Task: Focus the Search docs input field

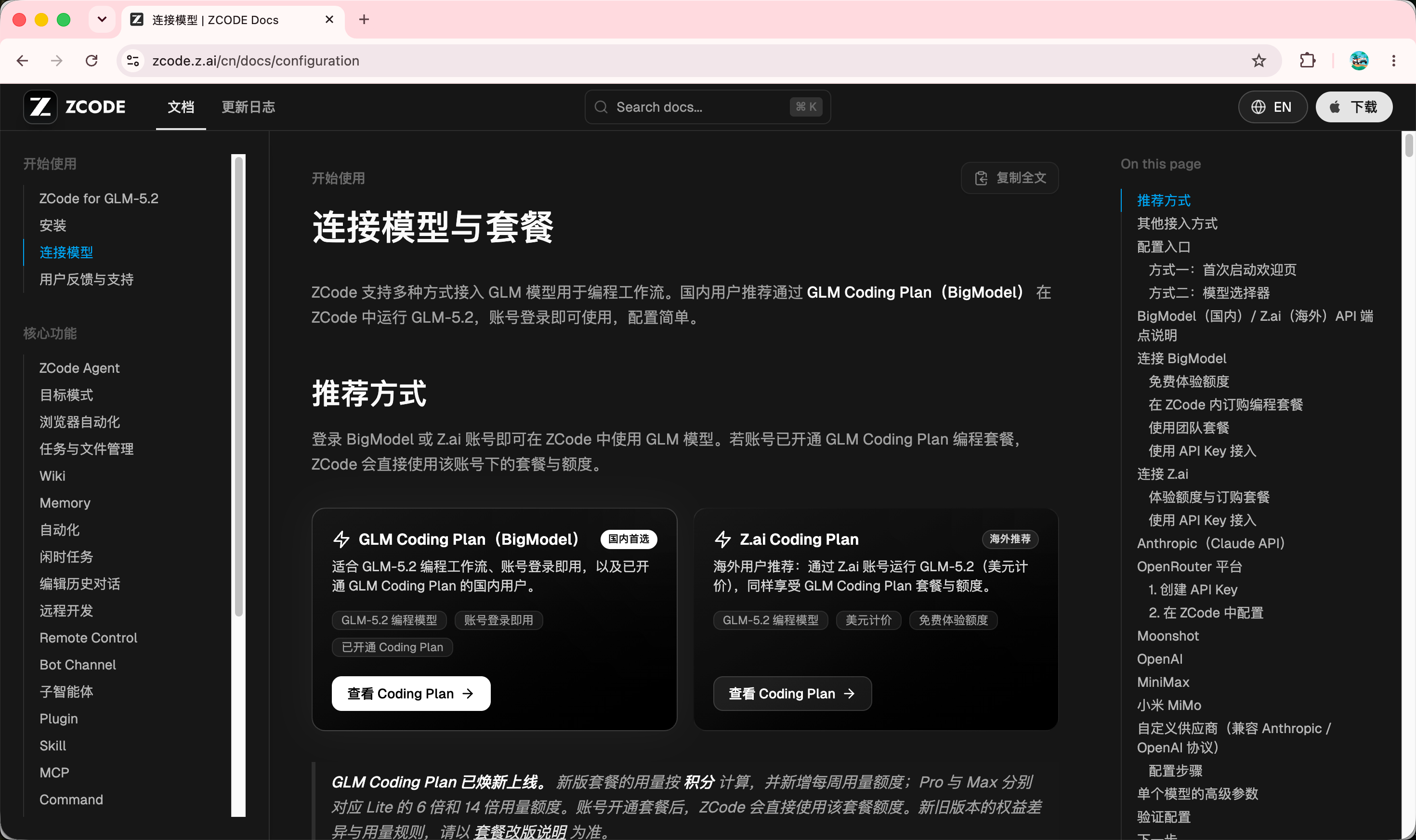Action: coord(708,107)
